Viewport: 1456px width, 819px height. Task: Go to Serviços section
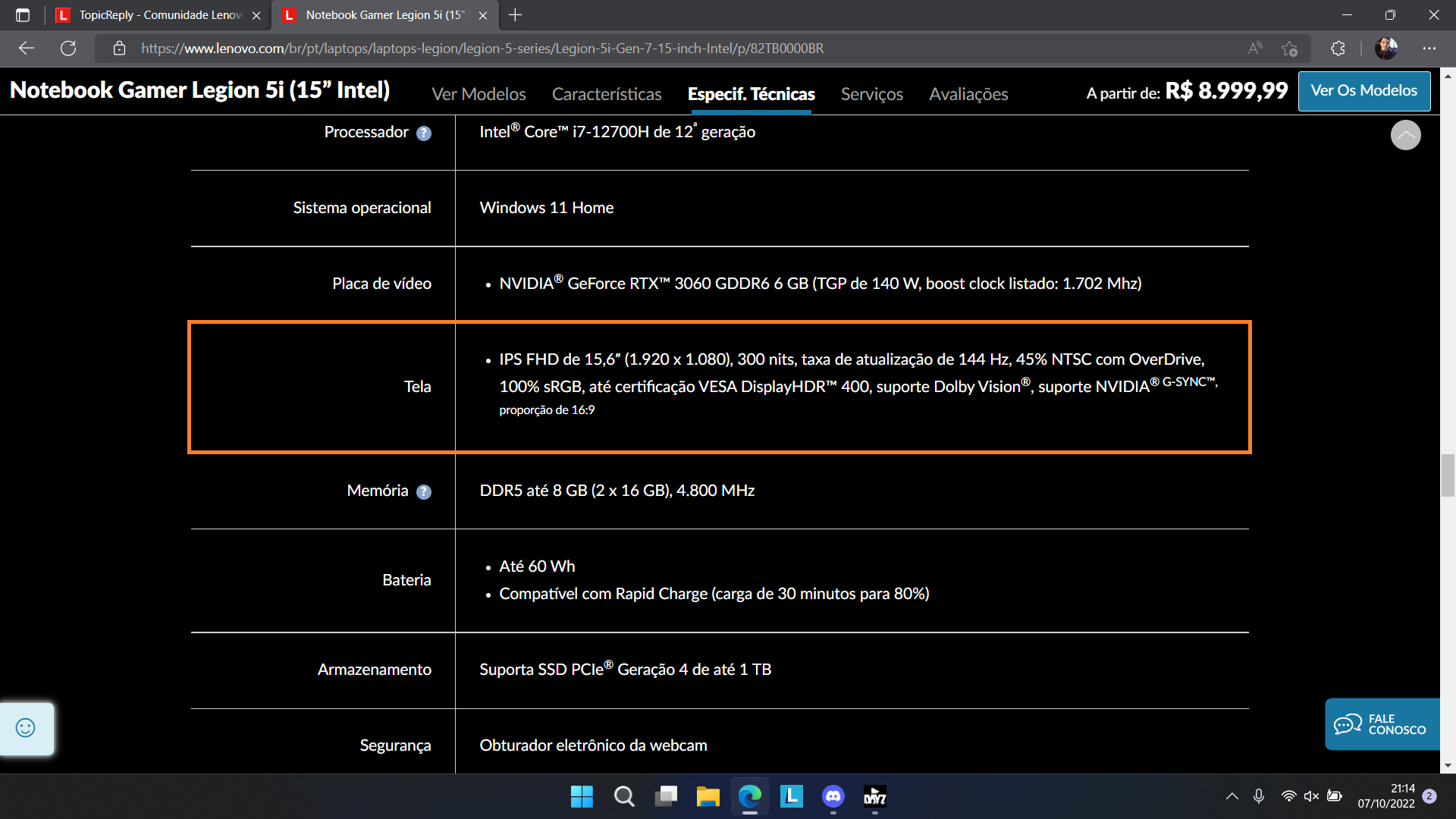click(872, 94)
